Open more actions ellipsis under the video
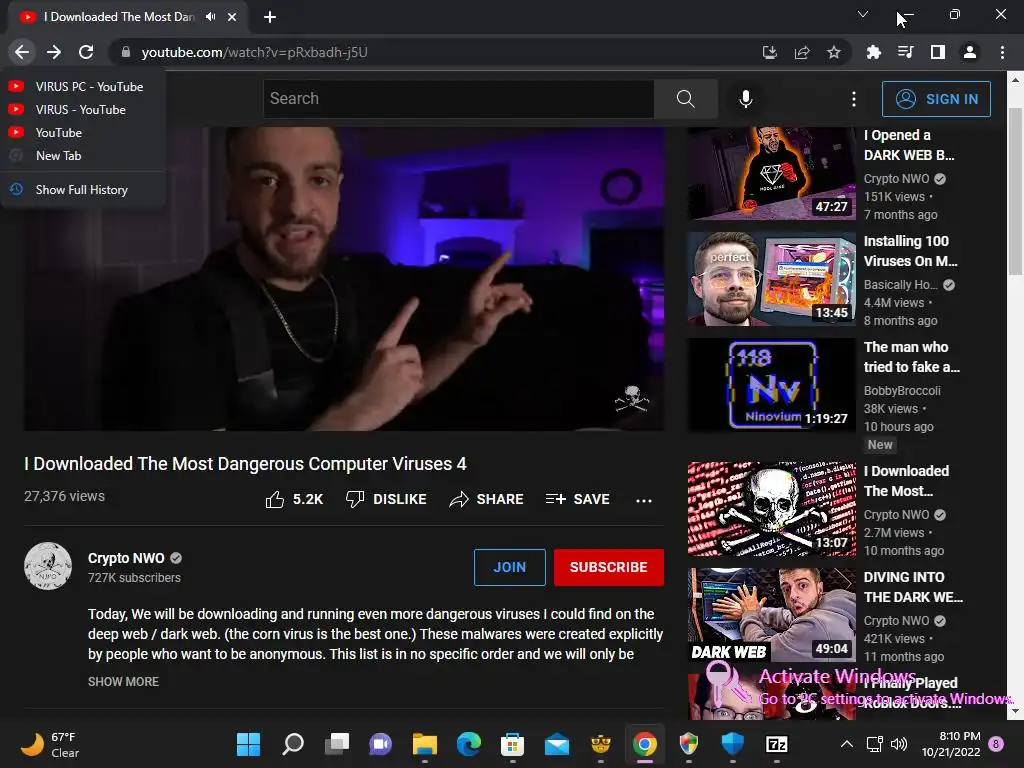This screenshot has height=768, width=1024. [x=644, y=500]
